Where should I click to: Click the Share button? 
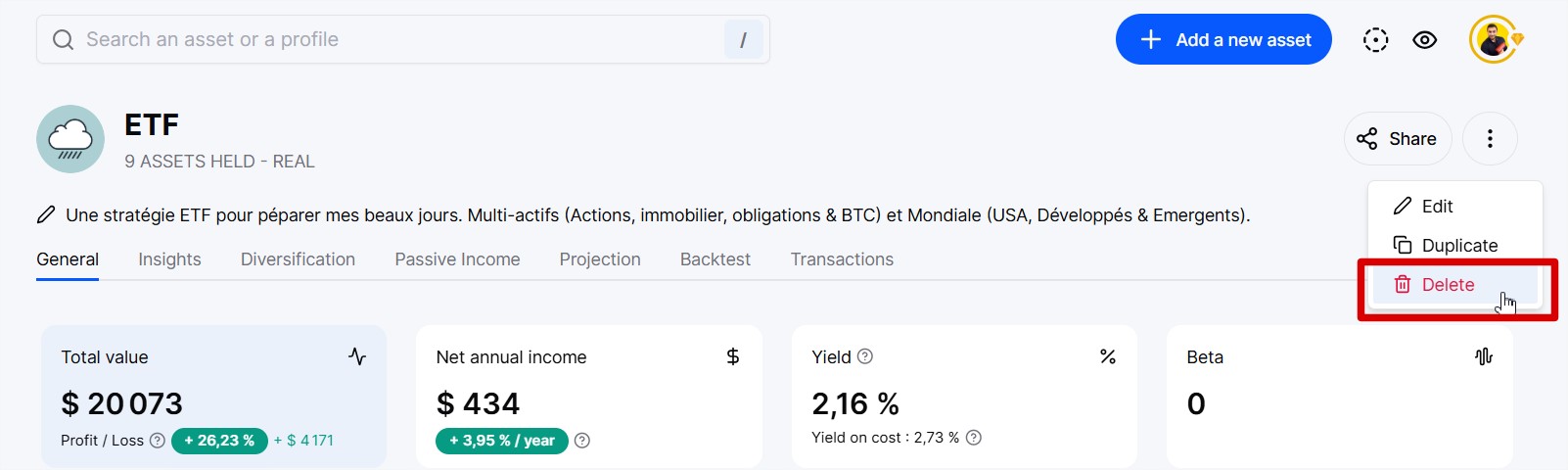click(1398, 139)
